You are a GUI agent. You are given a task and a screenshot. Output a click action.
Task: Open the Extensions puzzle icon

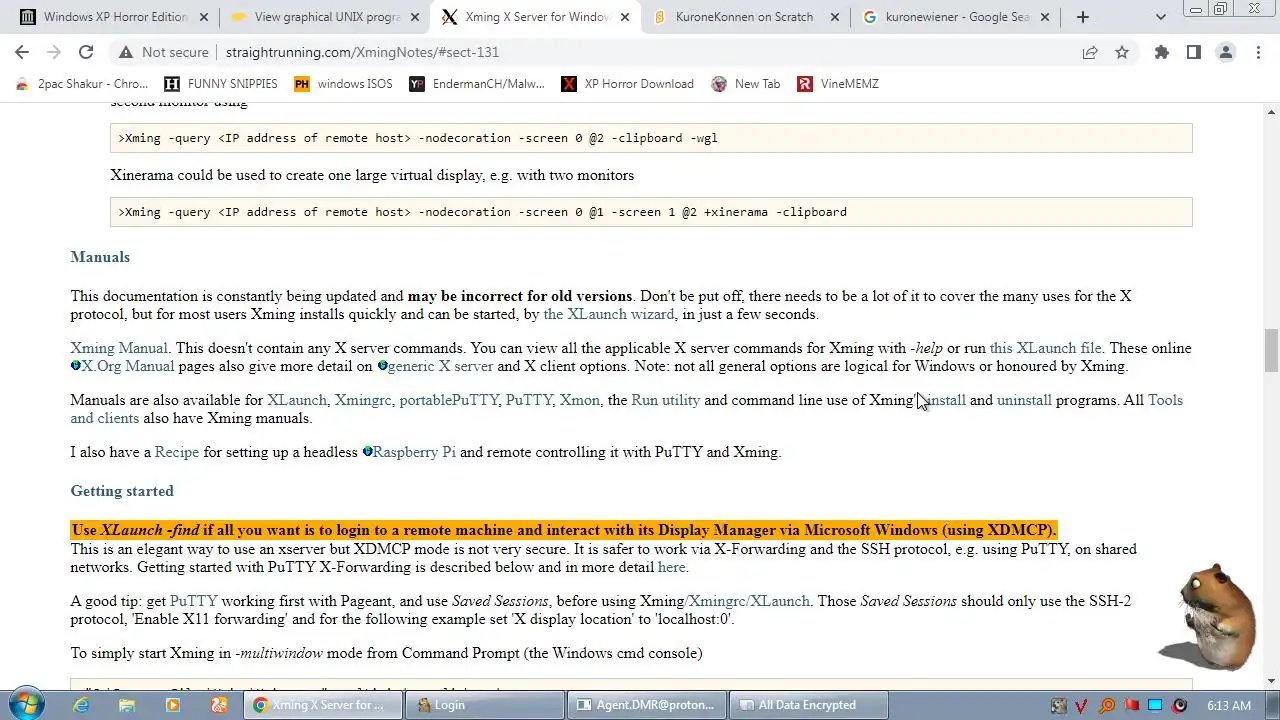(1162, 52)
